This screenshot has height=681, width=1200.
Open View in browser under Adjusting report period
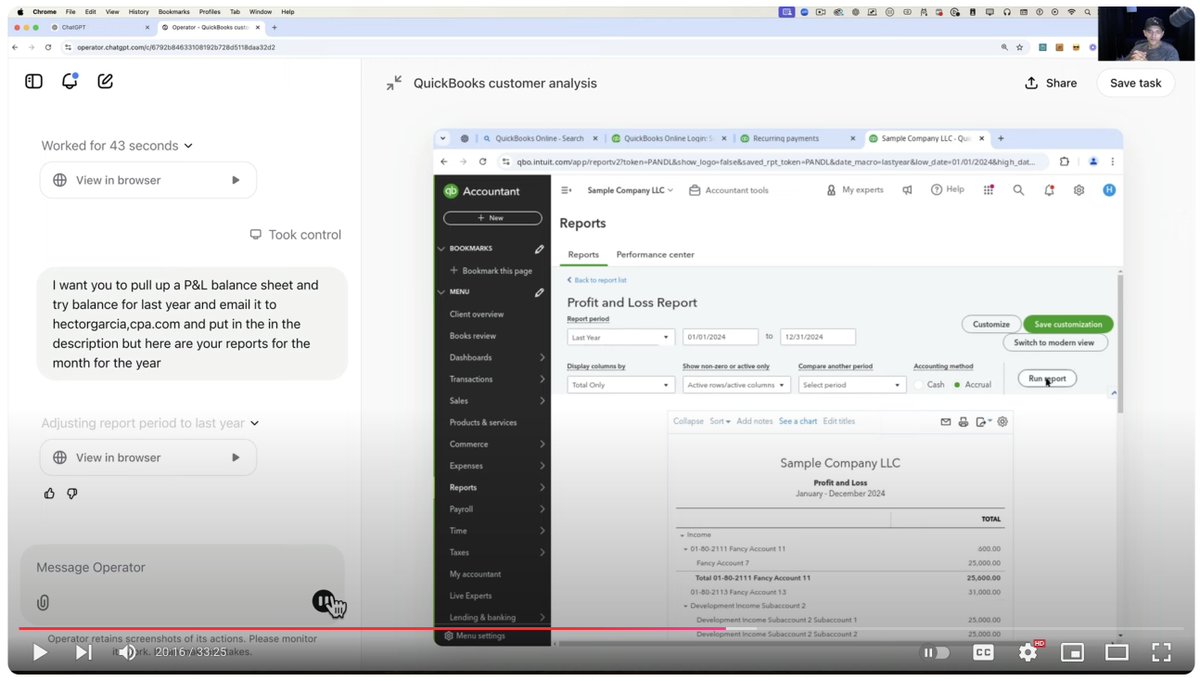[148, 457]
